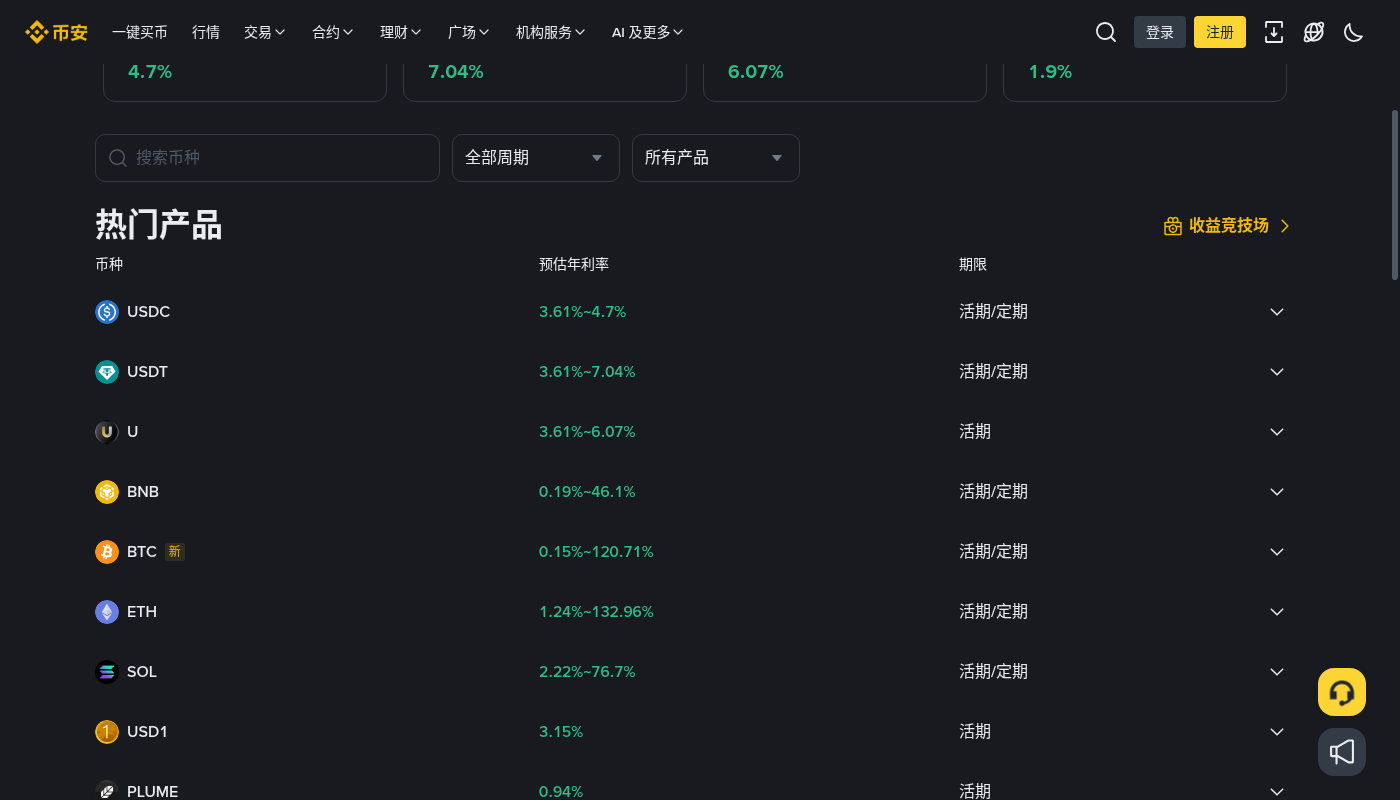
Task: Click the BNB rate 0.19%~46.1%
Action: [587, 492]
